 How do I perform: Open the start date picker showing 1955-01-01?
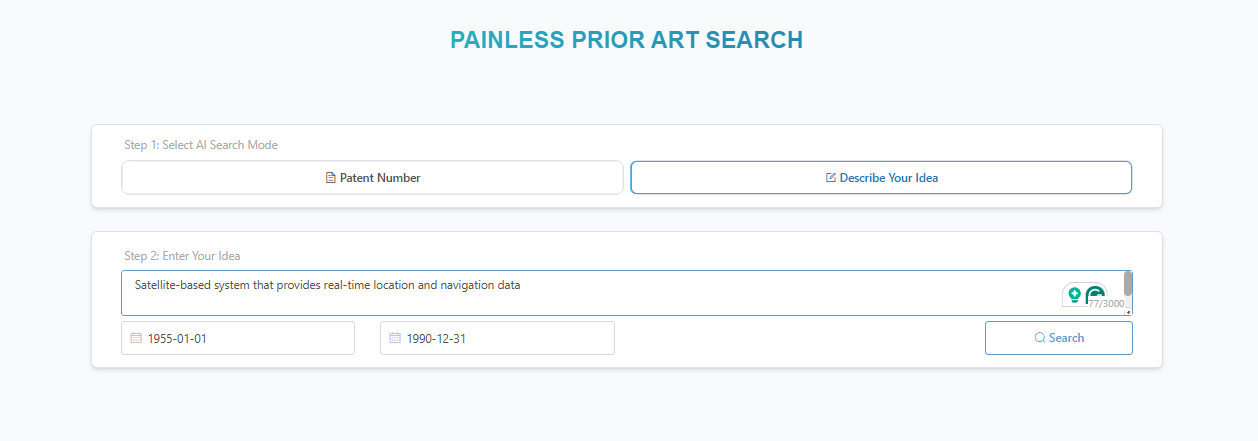tap(238, 338)
